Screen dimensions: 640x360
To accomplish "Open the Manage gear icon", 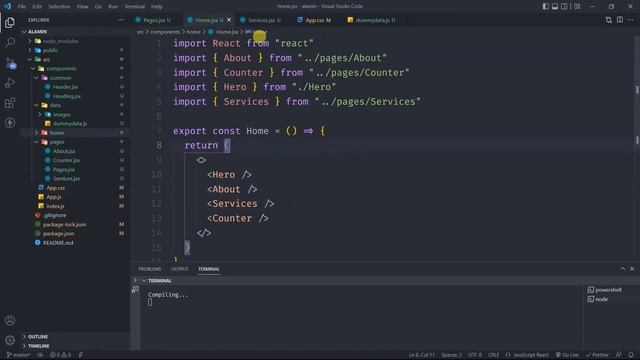I will point(10,340).
